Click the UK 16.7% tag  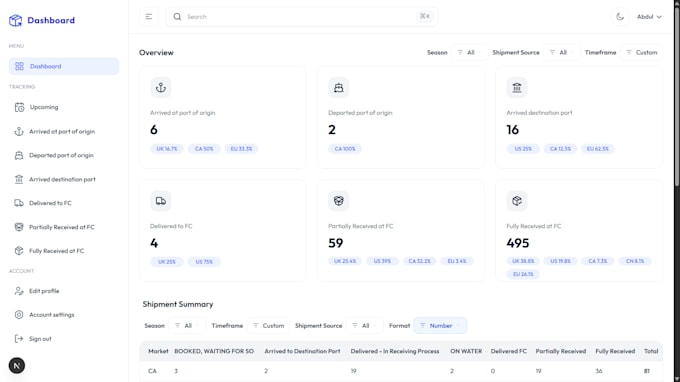(167, 149)
